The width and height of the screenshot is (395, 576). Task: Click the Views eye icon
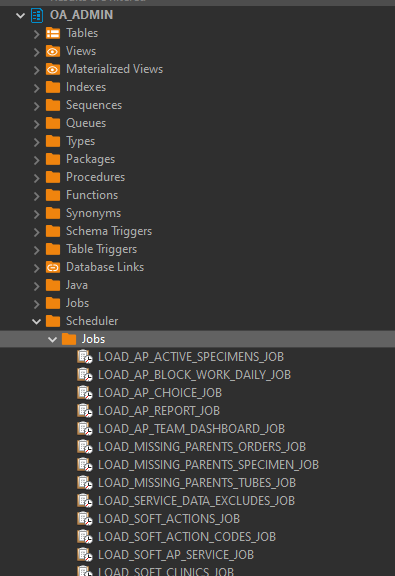[x=53, y=51]
